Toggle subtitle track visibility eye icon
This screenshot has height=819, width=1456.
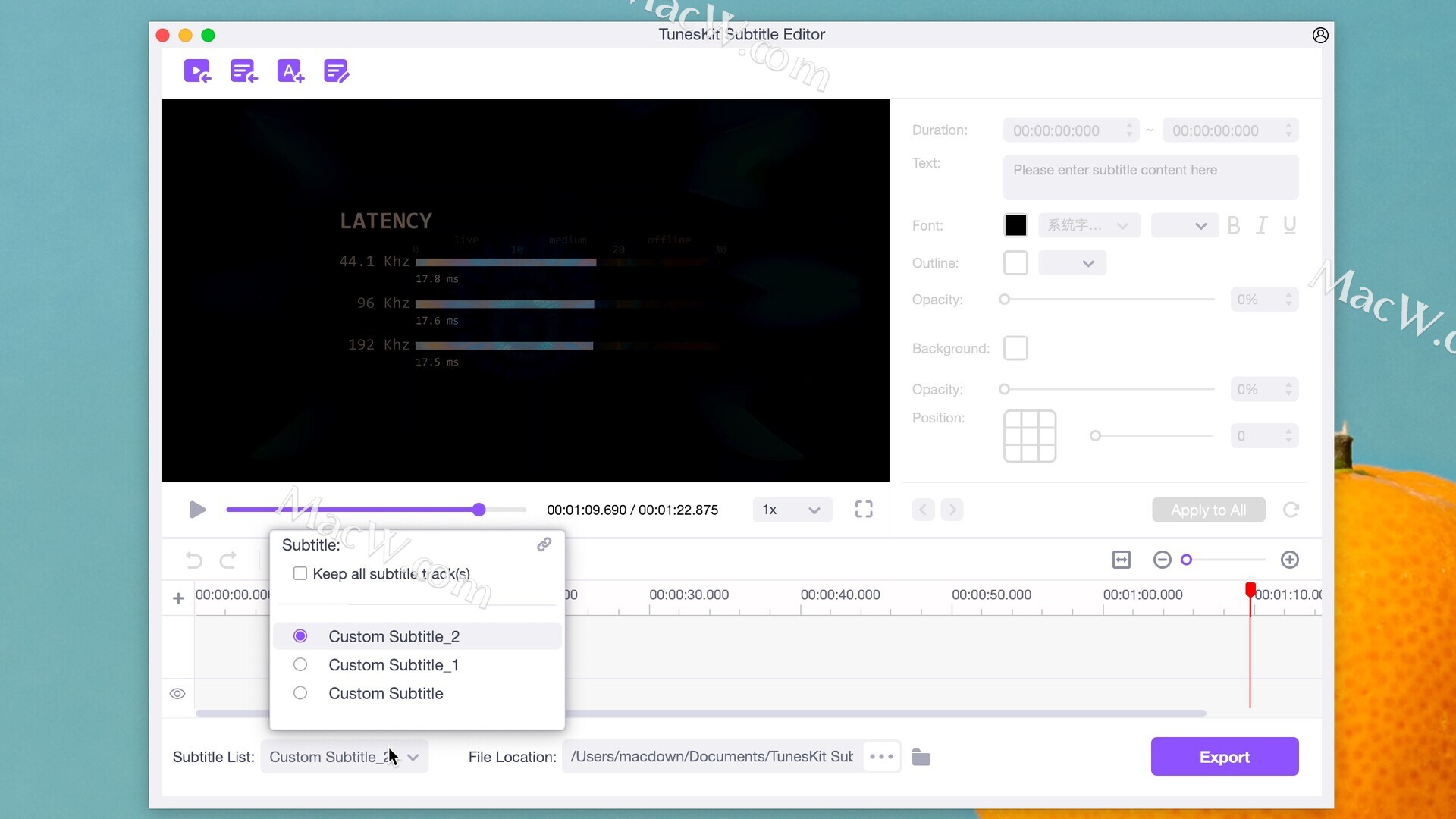[177, 694]
